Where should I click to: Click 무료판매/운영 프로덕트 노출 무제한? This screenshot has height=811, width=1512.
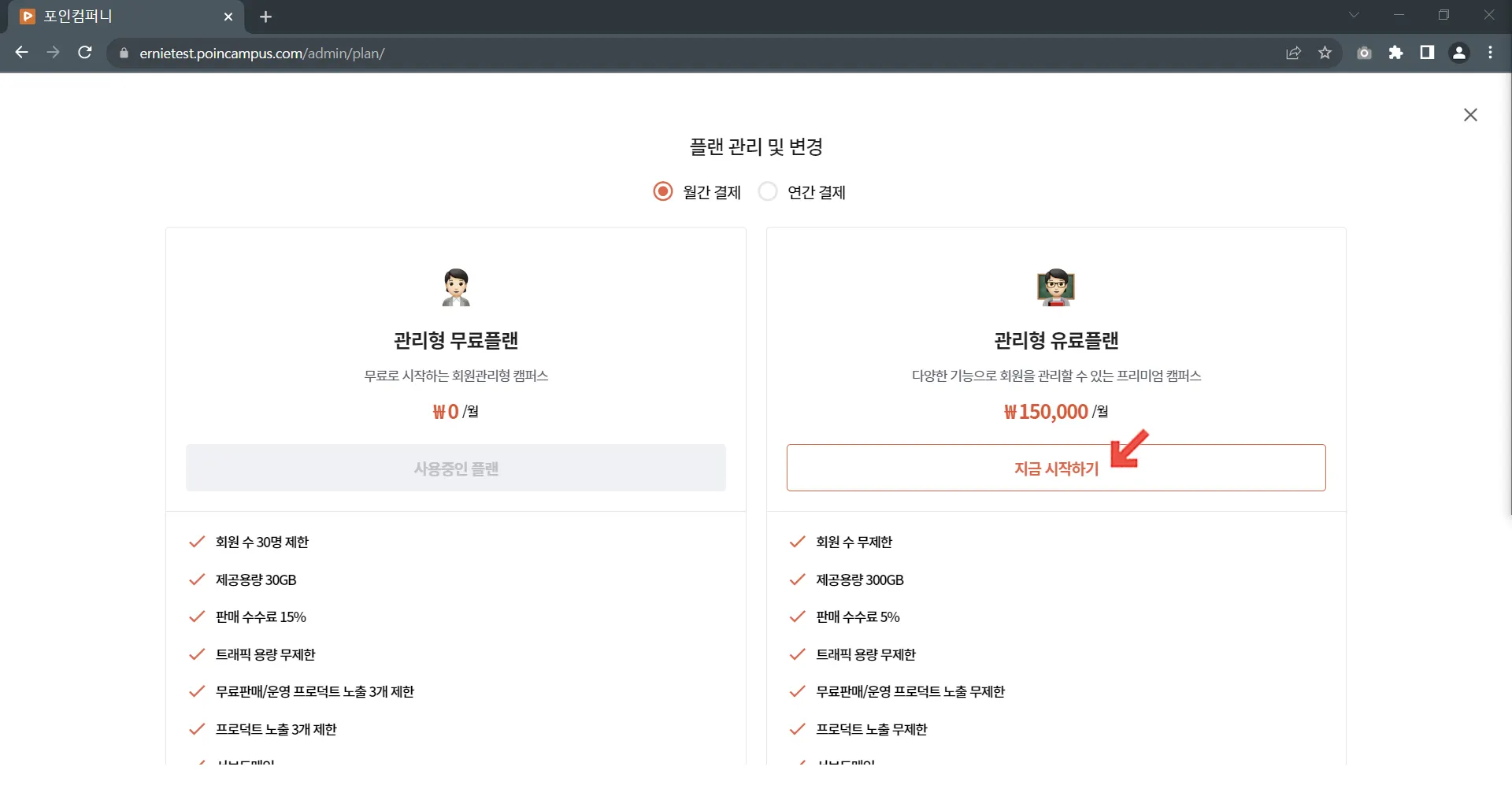[910, 691]
